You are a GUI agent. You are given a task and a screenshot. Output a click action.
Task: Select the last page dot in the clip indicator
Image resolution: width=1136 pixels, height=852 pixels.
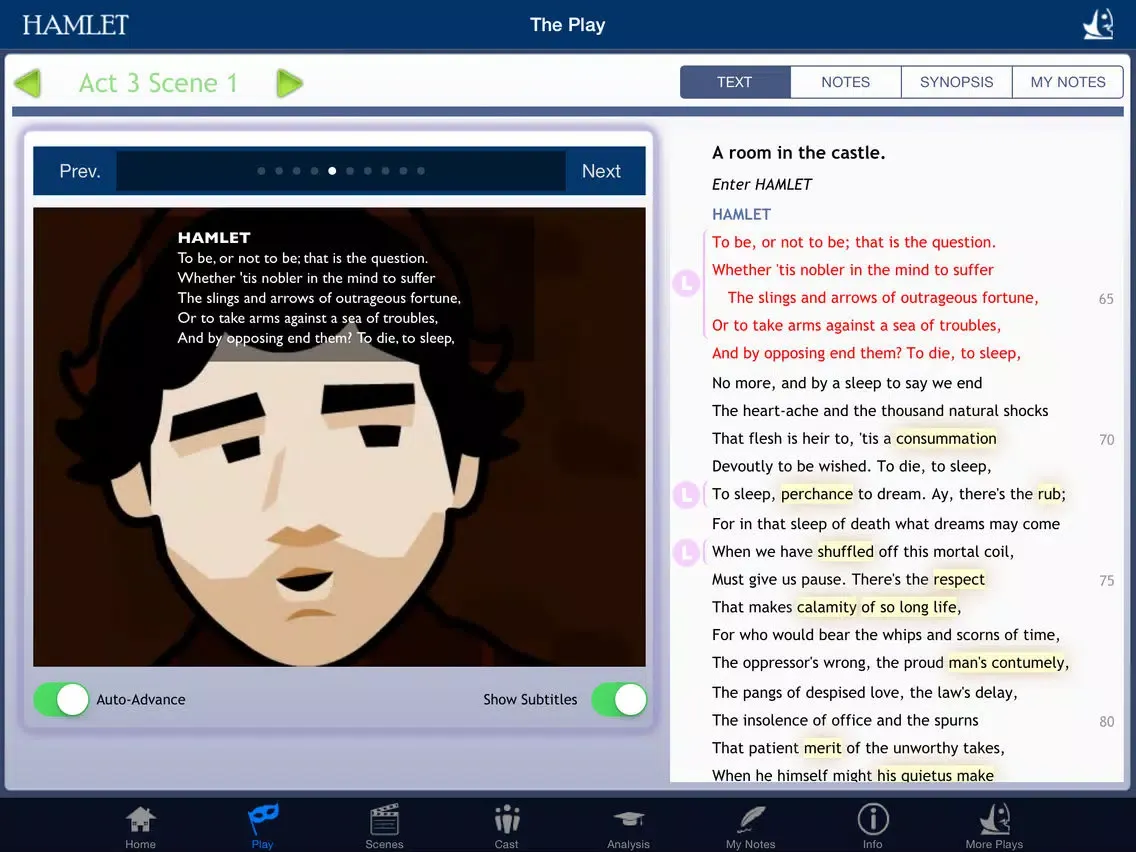(421, 171)
